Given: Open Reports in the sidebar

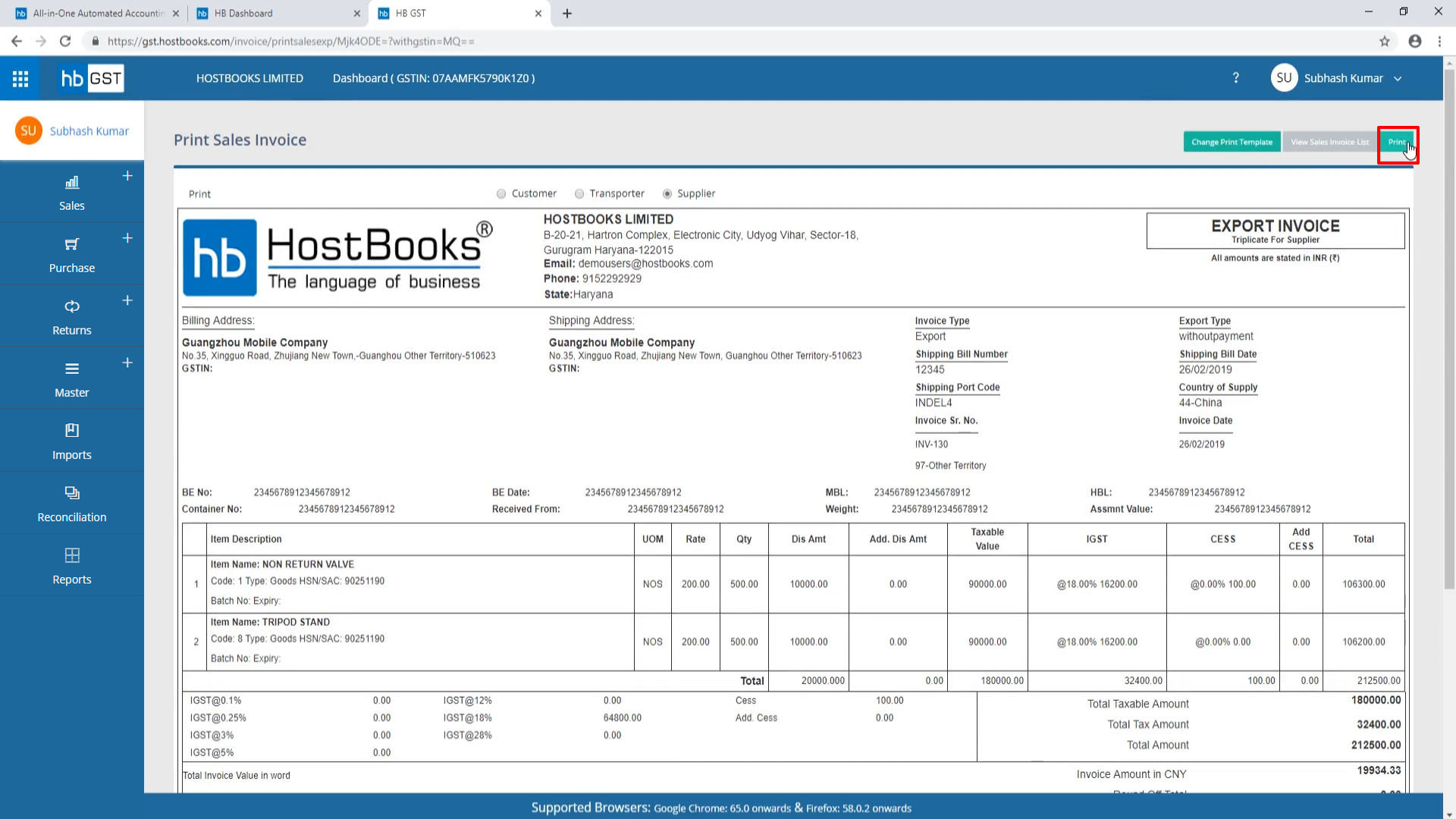Looking at the screenshot, I should (x=72, y=565).
